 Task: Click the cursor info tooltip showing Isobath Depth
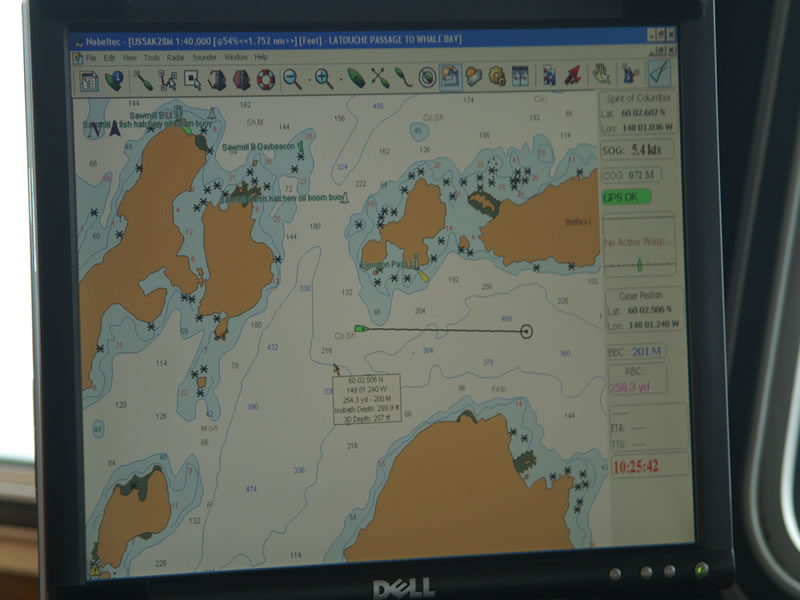point(366,399)
